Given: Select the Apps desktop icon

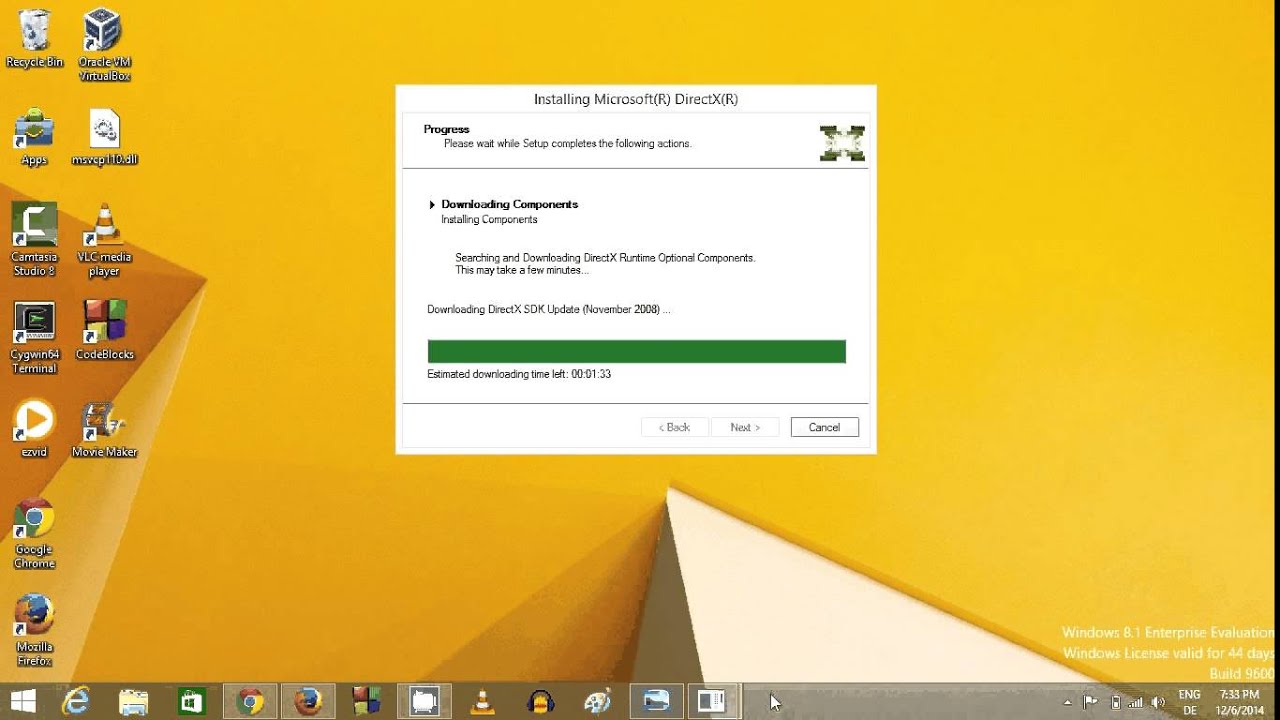Looking at the screenshot, I should coord(34,136).
